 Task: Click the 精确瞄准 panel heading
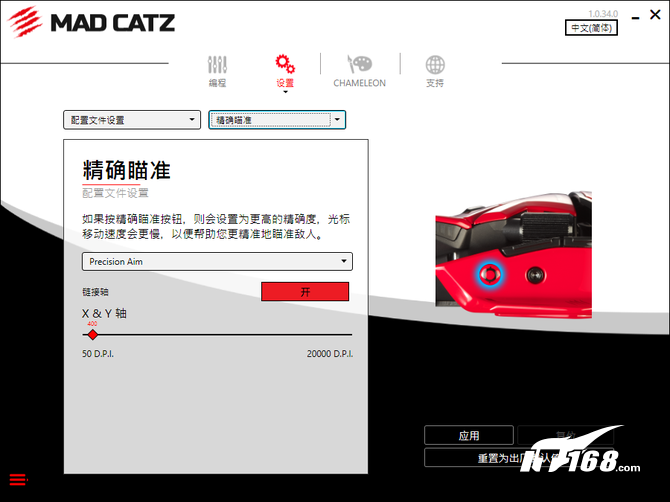coord(126,170)
